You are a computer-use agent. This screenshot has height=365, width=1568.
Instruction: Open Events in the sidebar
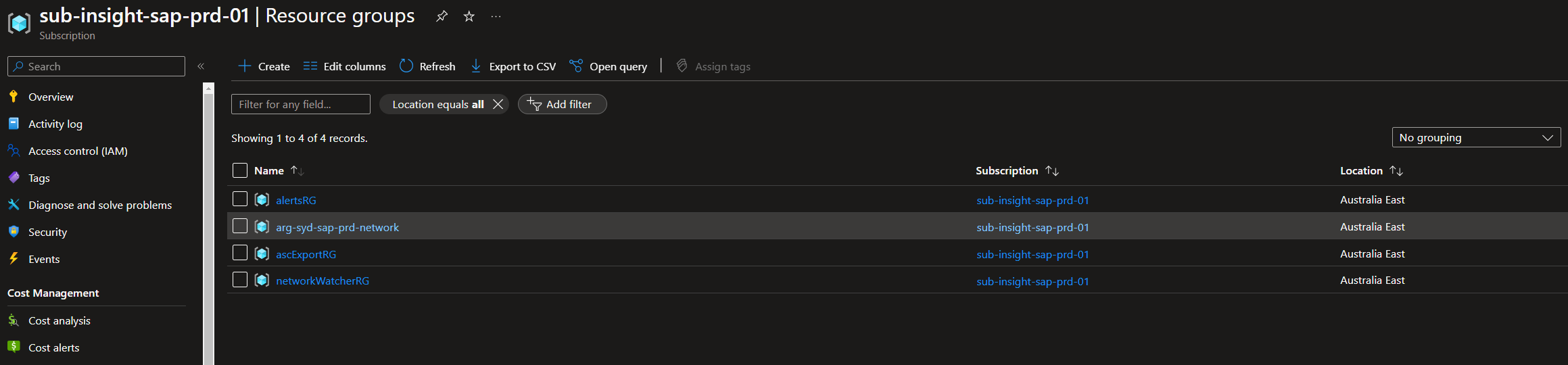(44, 259)
